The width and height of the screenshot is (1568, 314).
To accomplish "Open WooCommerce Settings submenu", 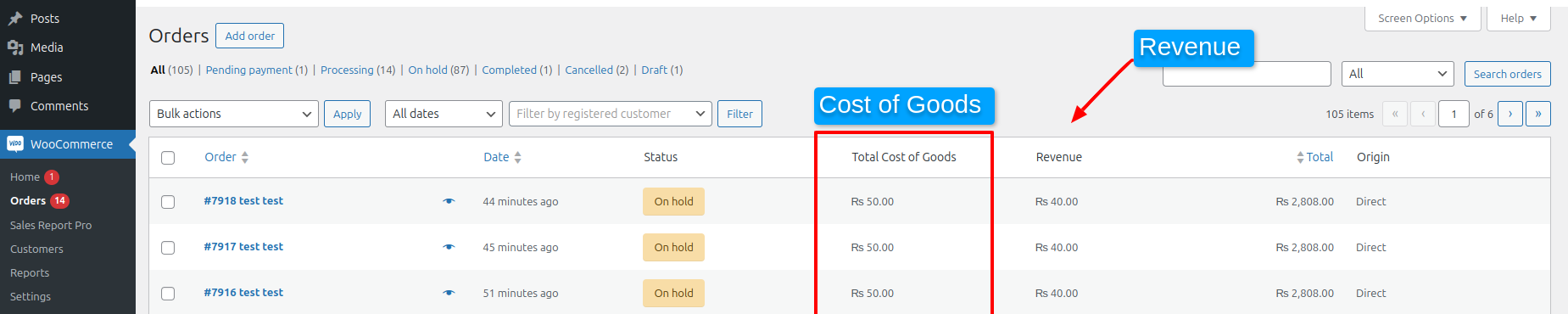I will 31,296.
